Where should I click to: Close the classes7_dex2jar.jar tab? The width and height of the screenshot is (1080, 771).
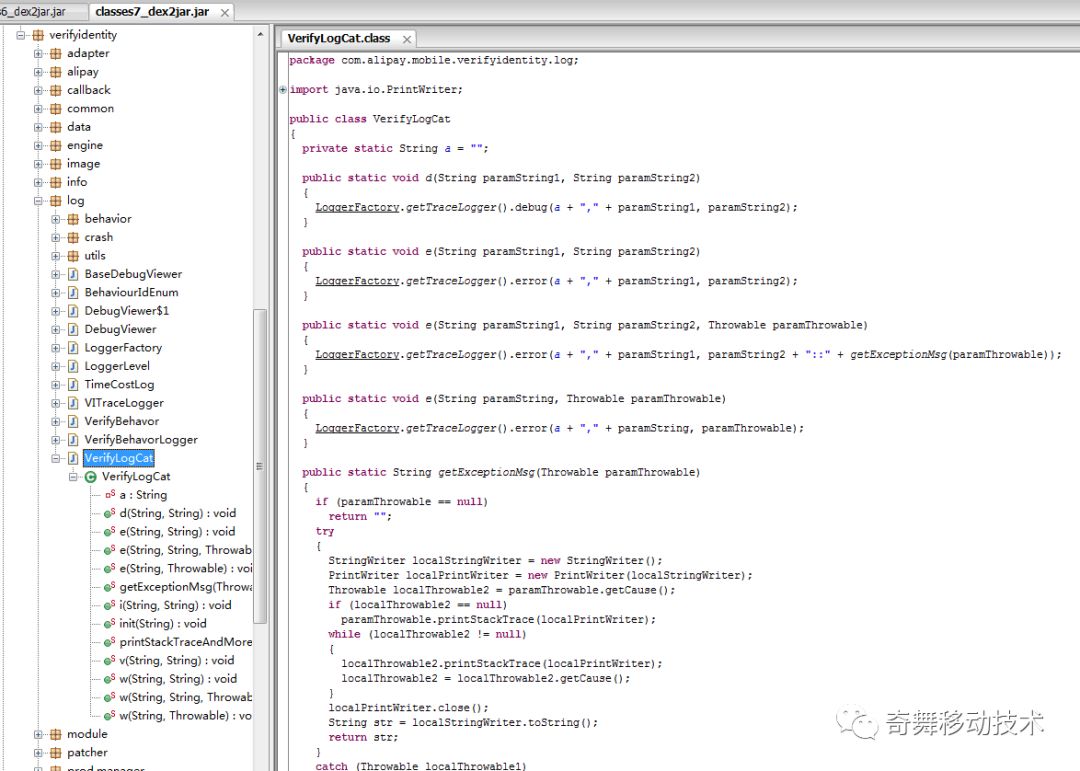225,12
